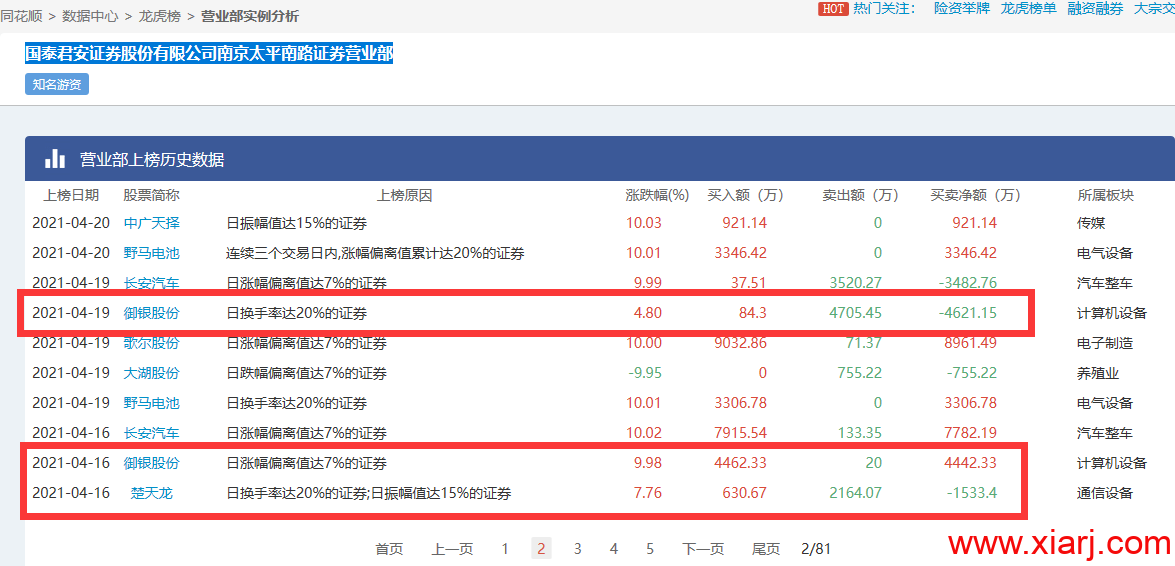1175x566 pixels.
Task: Open 御银股份 link dated 2021-04-19
Action: (x=151, y=313)
